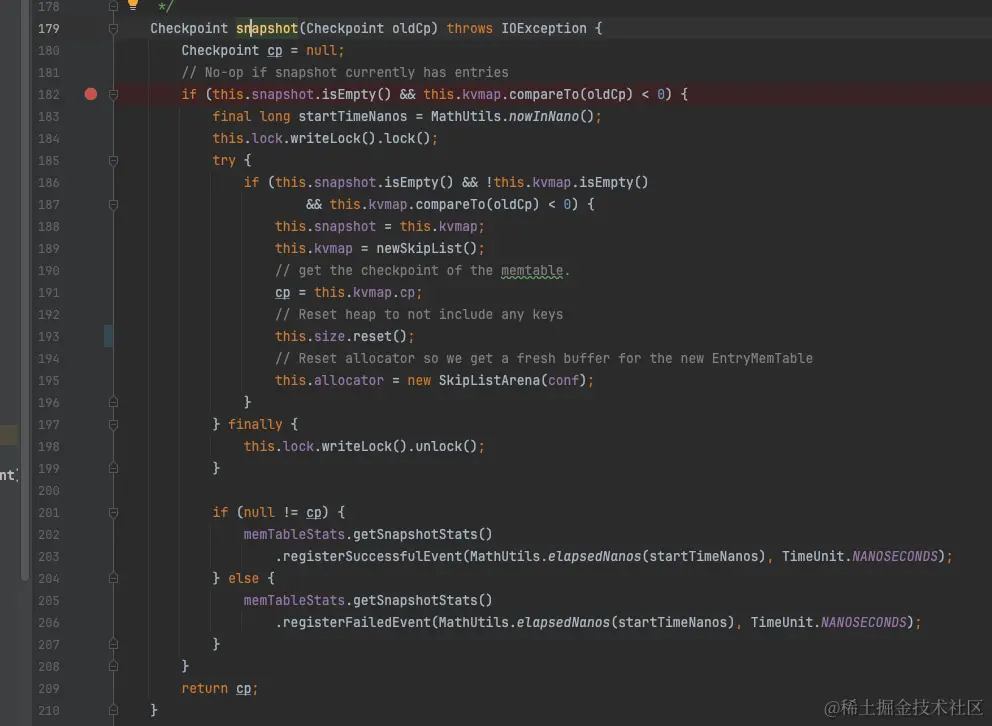Image resolution: width=992 pixels, height=726 pixels.
Task: Collapse the else block on line 204
Action: [x=113, y=578]
